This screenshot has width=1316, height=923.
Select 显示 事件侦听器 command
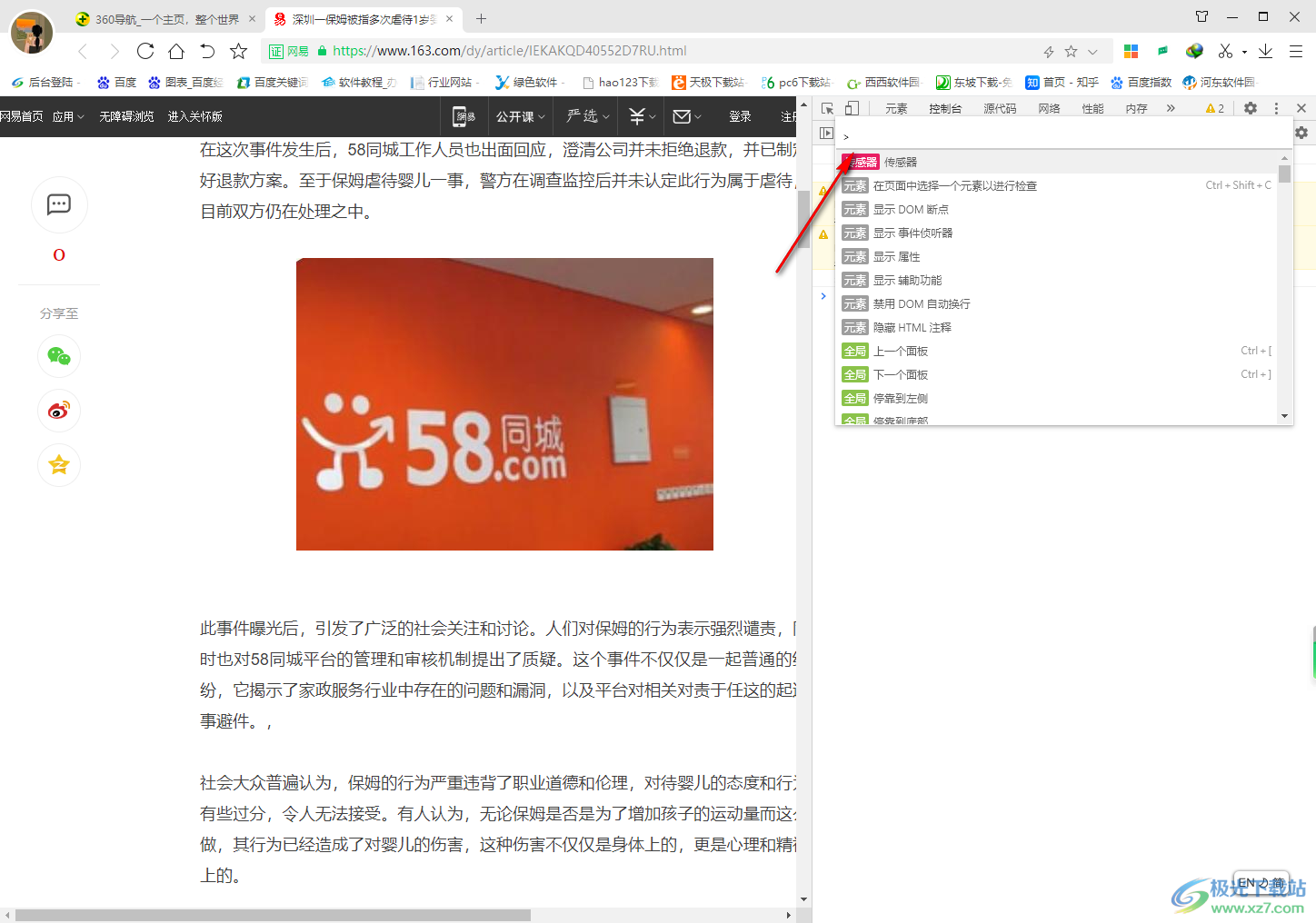coord(1056,233)
